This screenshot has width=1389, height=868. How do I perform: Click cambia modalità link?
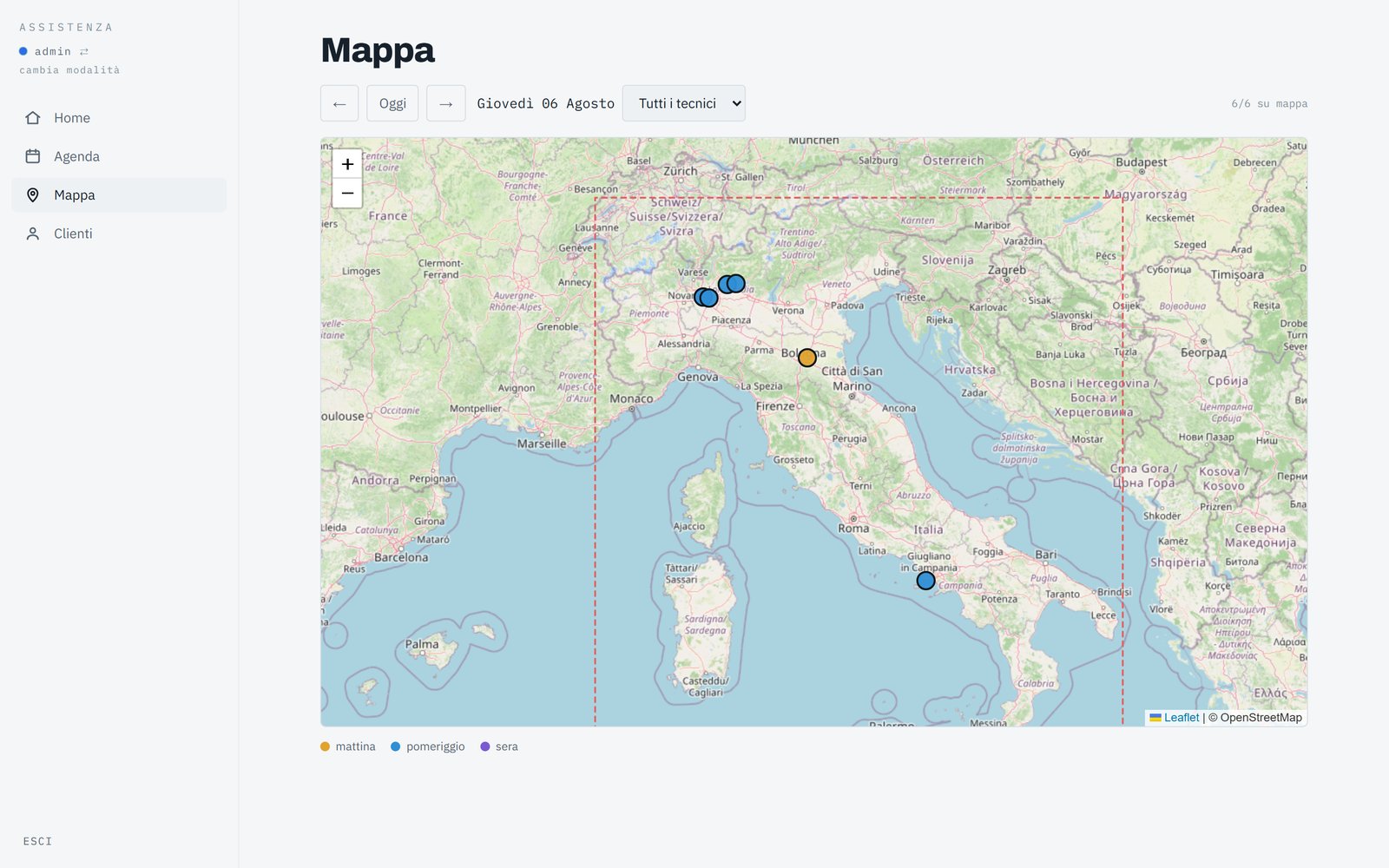69,70
